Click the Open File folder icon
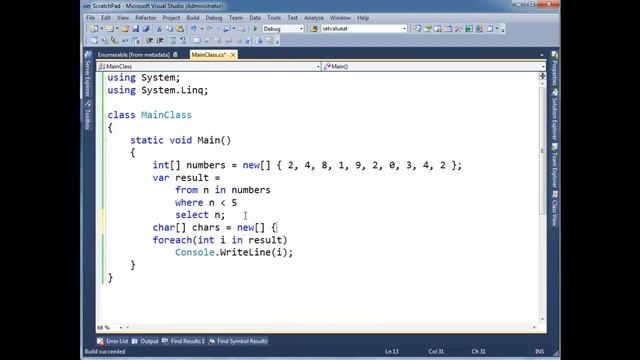 tap(125, 29)
